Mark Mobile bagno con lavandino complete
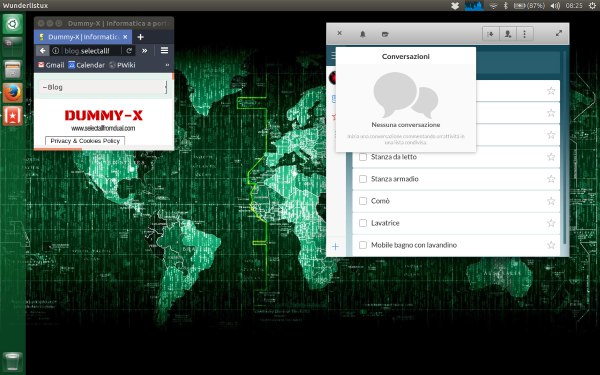This screenshot has width=600, height=375. tap(363, 245)
